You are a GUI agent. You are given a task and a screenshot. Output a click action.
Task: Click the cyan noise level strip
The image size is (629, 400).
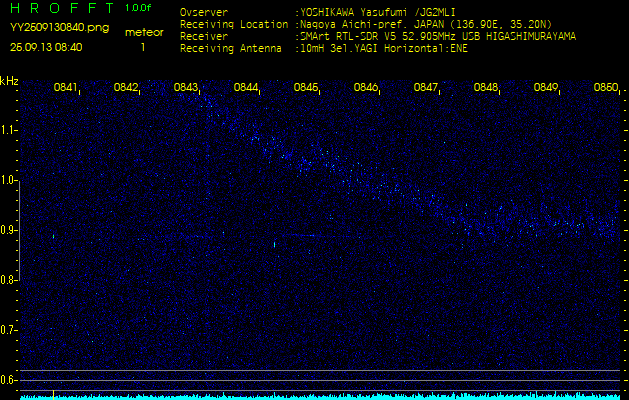314,396
